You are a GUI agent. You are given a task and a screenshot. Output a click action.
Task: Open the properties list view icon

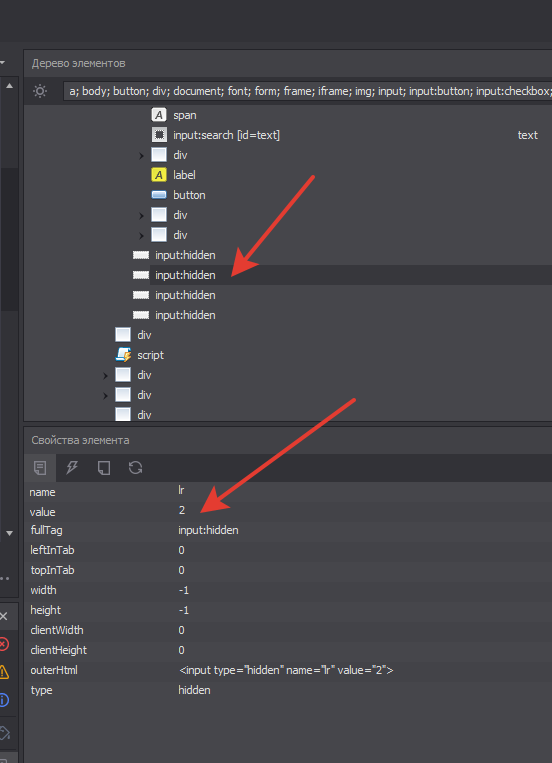click(x=40, y=468)
